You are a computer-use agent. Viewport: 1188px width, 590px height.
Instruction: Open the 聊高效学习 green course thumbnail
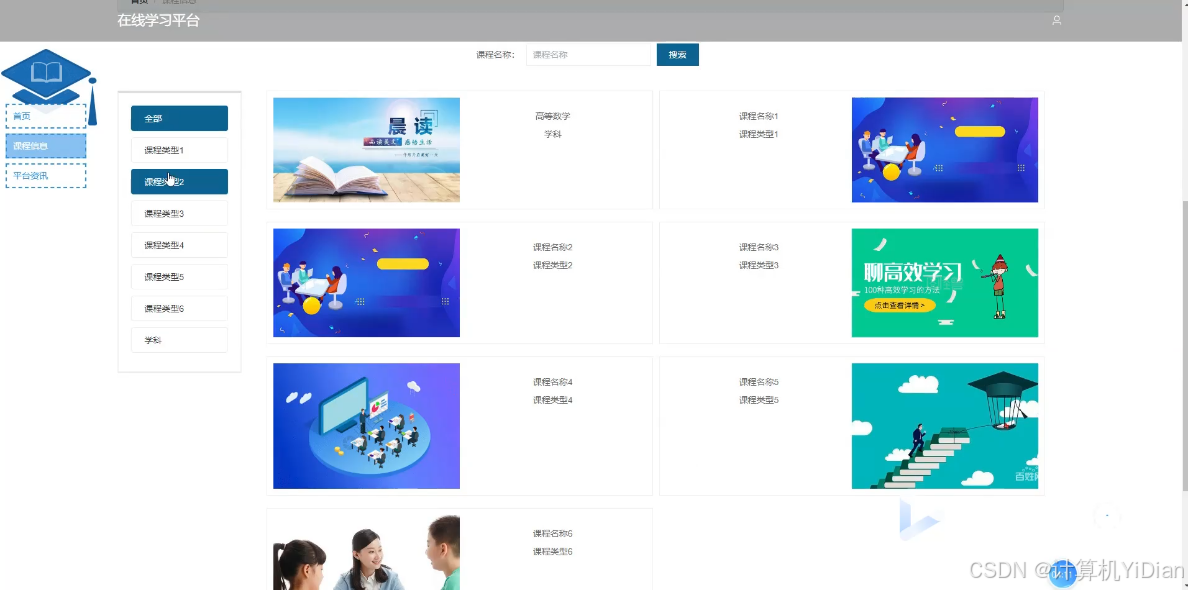[945, 283]
